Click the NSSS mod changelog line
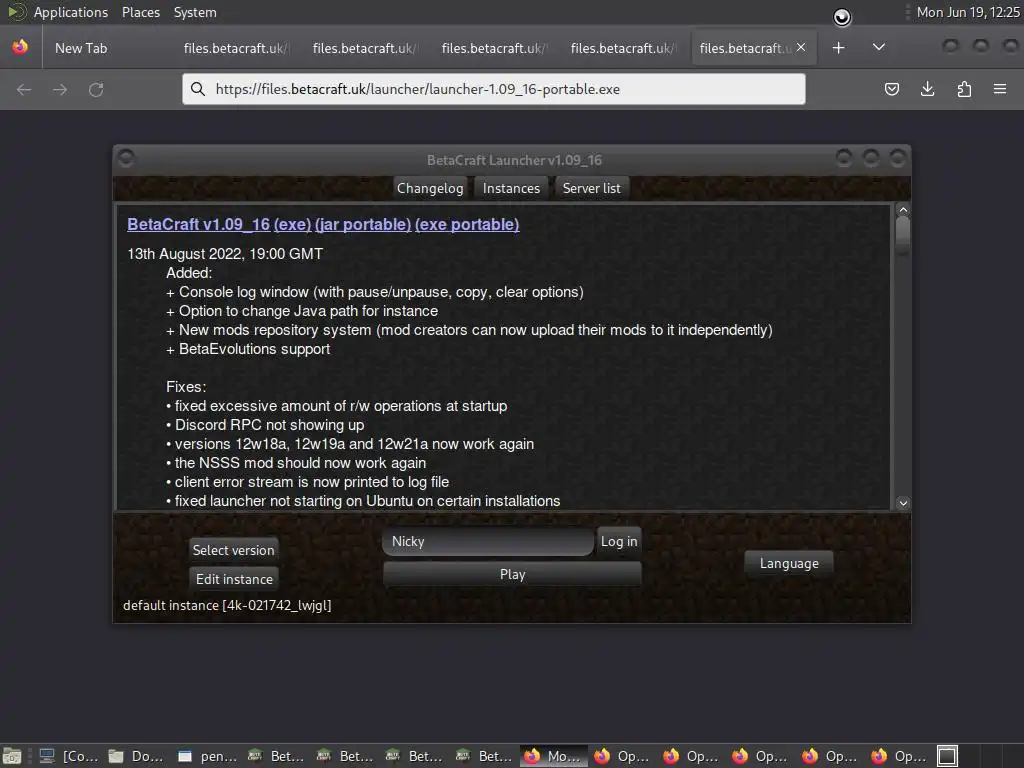1024x768 pixels. coord(296,463)
